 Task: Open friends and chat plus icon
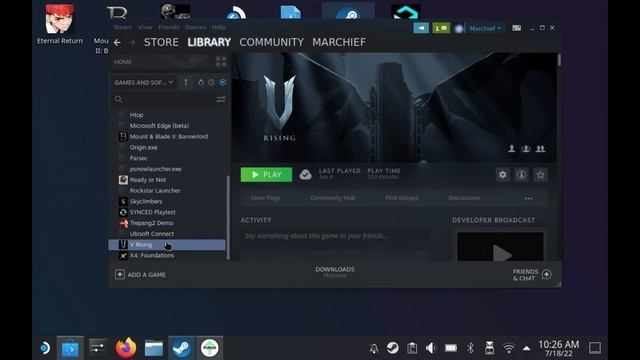547,274
